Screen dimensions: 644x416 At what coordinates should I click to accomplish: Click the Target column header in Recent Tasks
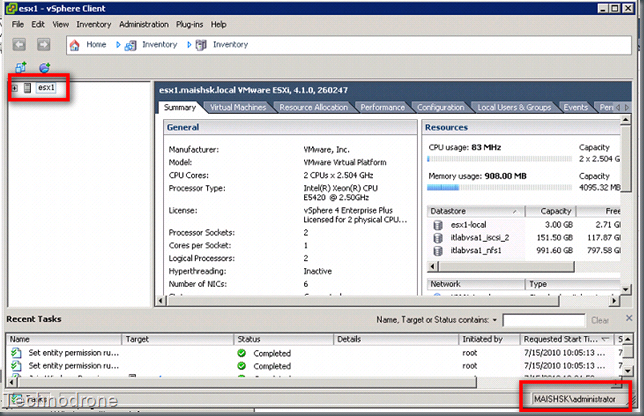click(x=178, y=339)
